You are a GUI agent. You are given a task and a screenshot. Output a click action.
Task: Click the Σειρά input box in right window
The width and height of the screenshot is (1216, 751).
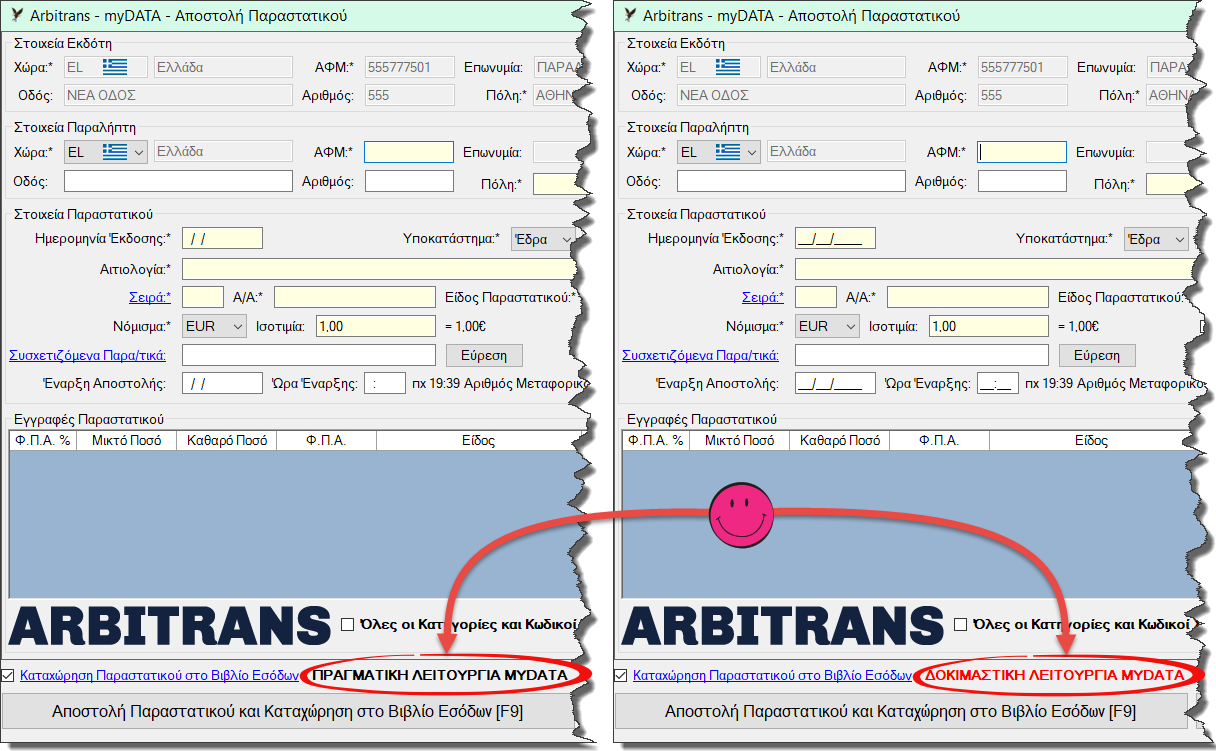coord(816,297)
